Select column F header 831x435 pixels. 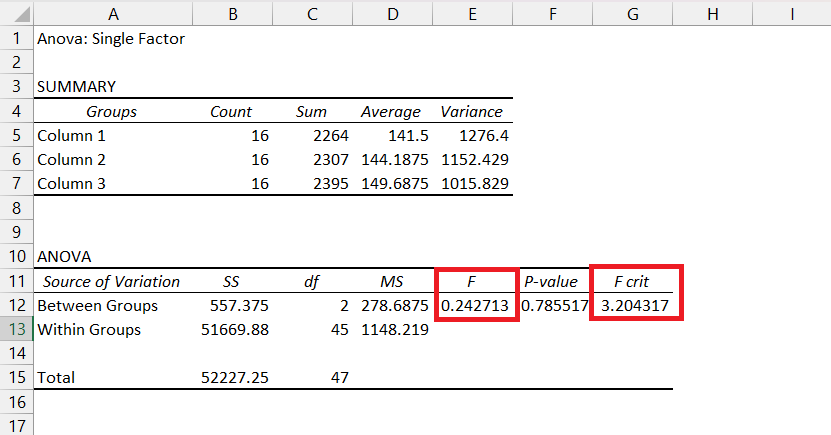tap(553, 14)
